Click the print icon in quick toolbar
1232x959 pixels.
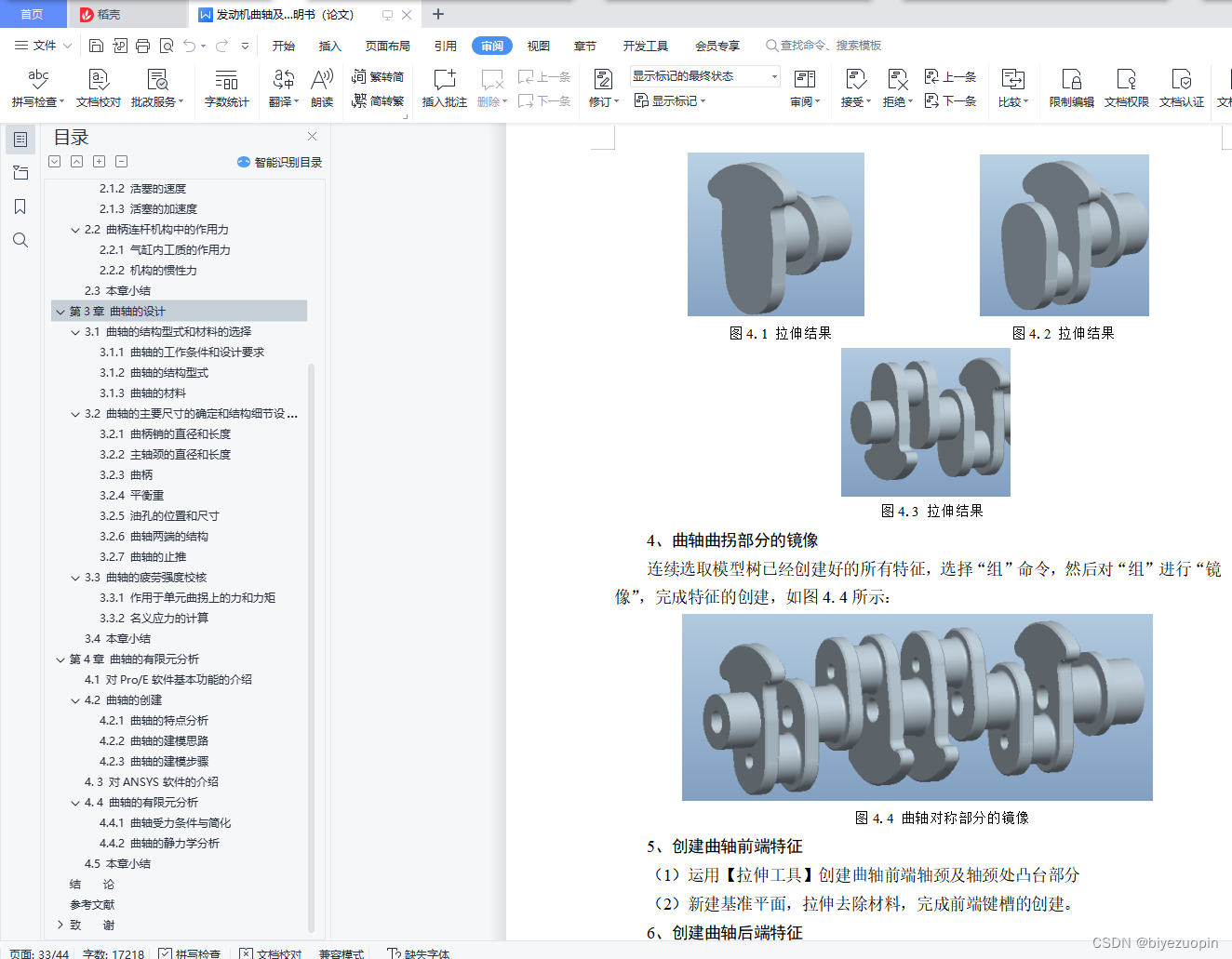pyautogui.click(x=142, y=46)
